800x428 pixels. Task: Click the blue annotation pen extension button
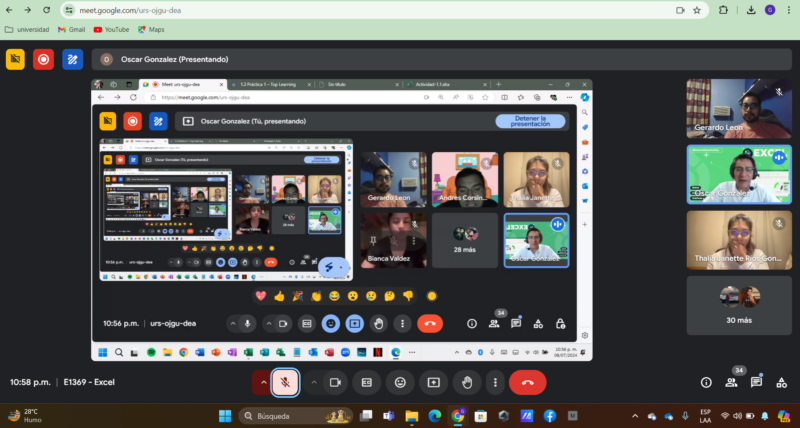[x=72, y=59]
